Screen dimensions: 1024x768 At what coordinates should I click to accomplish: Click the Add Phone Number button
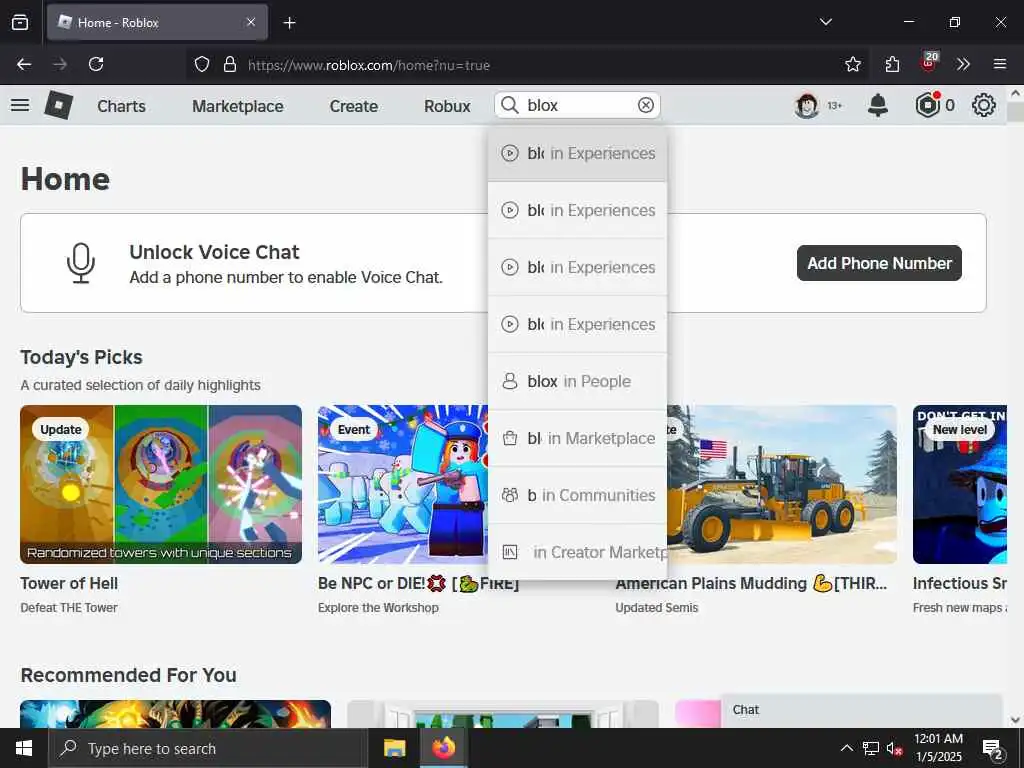[x=879, y=263]
